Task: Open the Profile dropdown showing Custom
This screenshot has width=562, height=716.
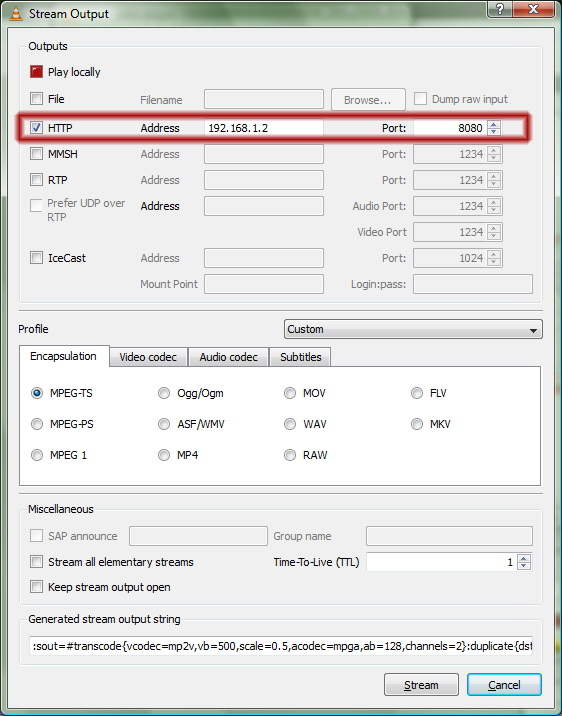Action: point(413,329)
